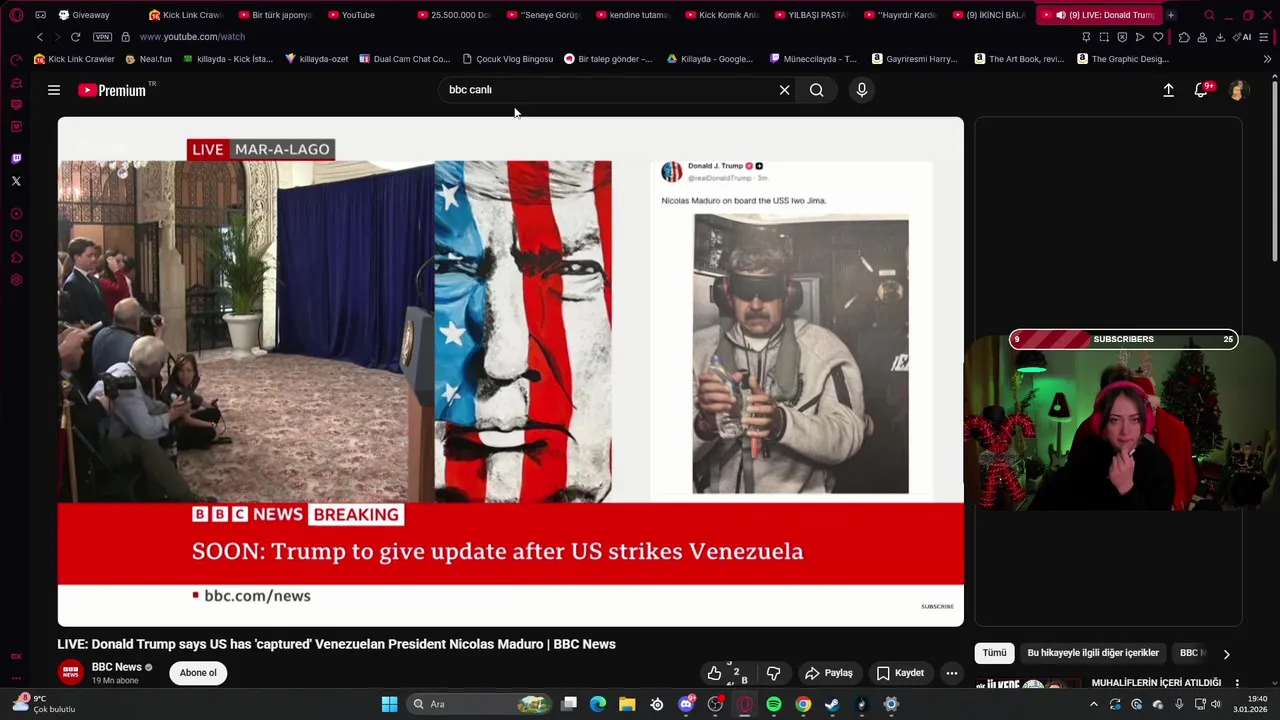Open Aria AI from the toolbar
The height and width of the screenshot is (720, 1280).
pyautogui.click(x=1243, y=37)
